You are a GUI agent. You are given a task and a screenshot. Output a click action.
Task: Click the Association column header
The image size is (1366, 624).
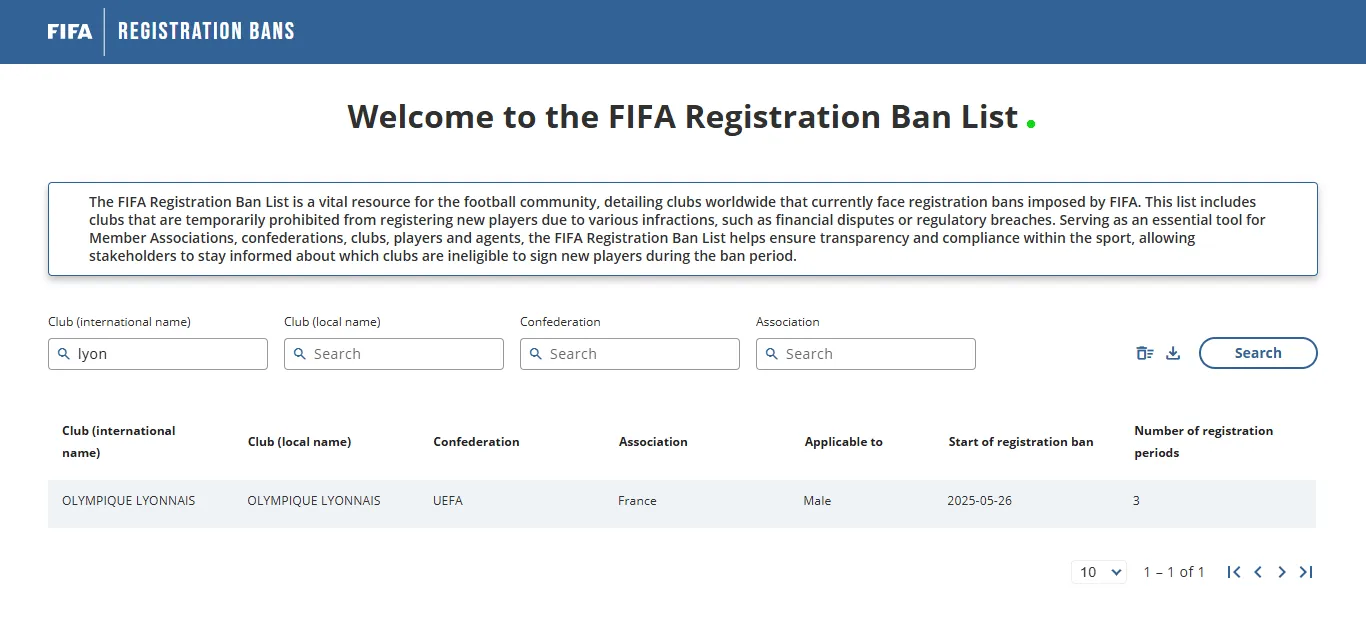[x=653, y=442]
